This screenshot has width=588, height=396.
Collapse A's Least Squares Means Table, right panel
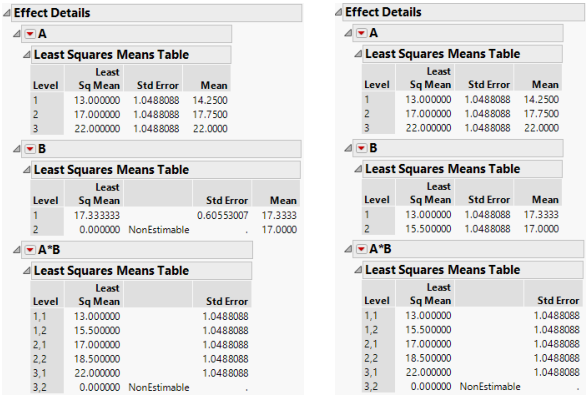(358, 54)
